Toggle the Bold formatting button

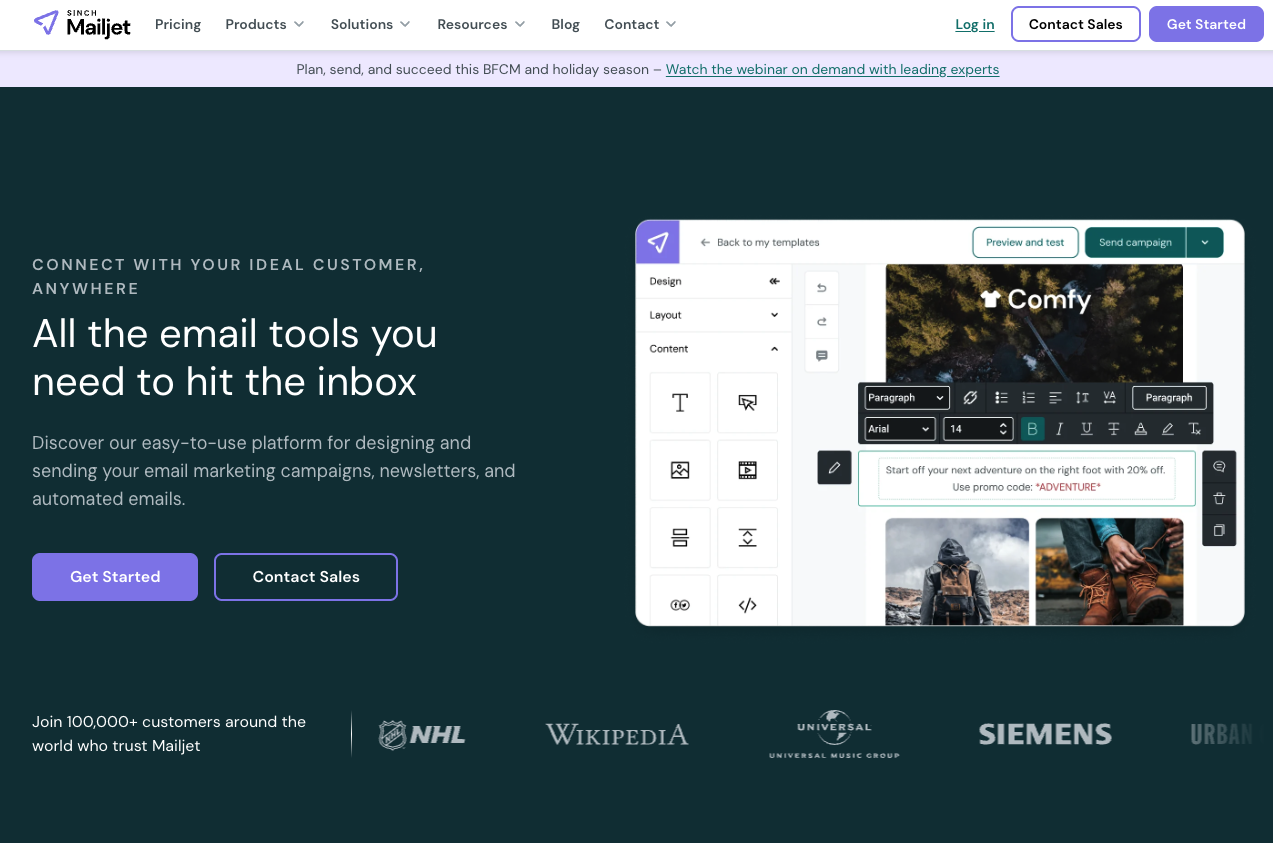coord(1033,429)
